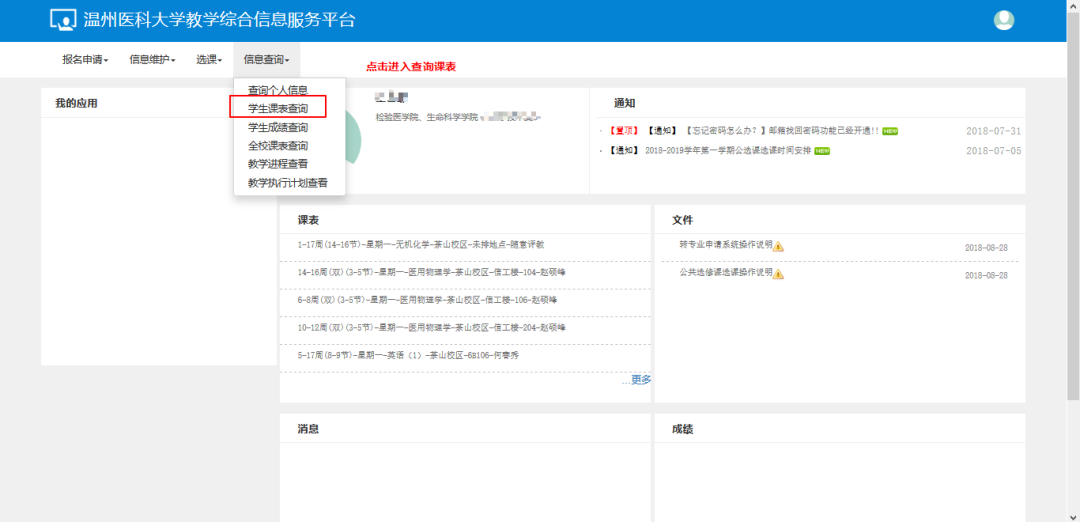The width and height of the screenshot is (1080, 522).
Task: Click the platform logo icon in header
Action: pyautogui.click(x=62, y=20)
